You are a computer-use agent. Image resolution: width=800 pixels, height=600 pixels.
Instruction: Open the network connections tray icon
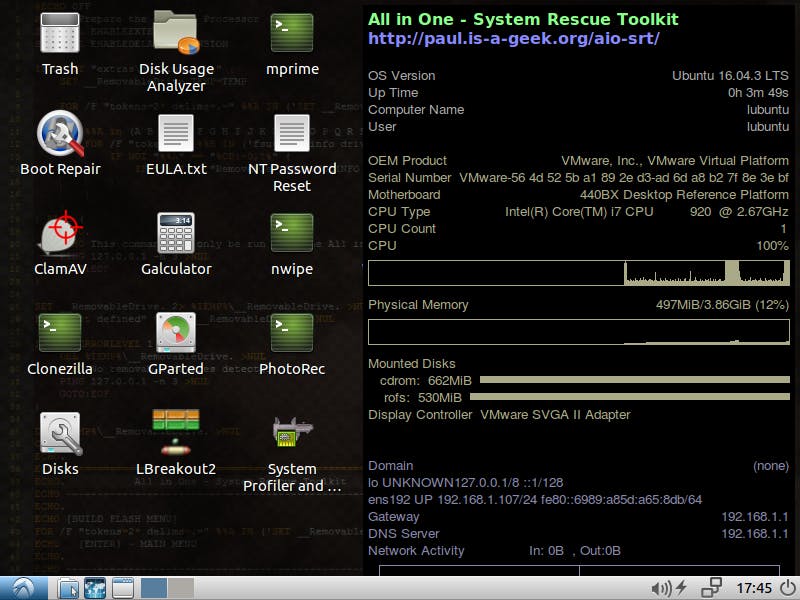pos(711,588)
